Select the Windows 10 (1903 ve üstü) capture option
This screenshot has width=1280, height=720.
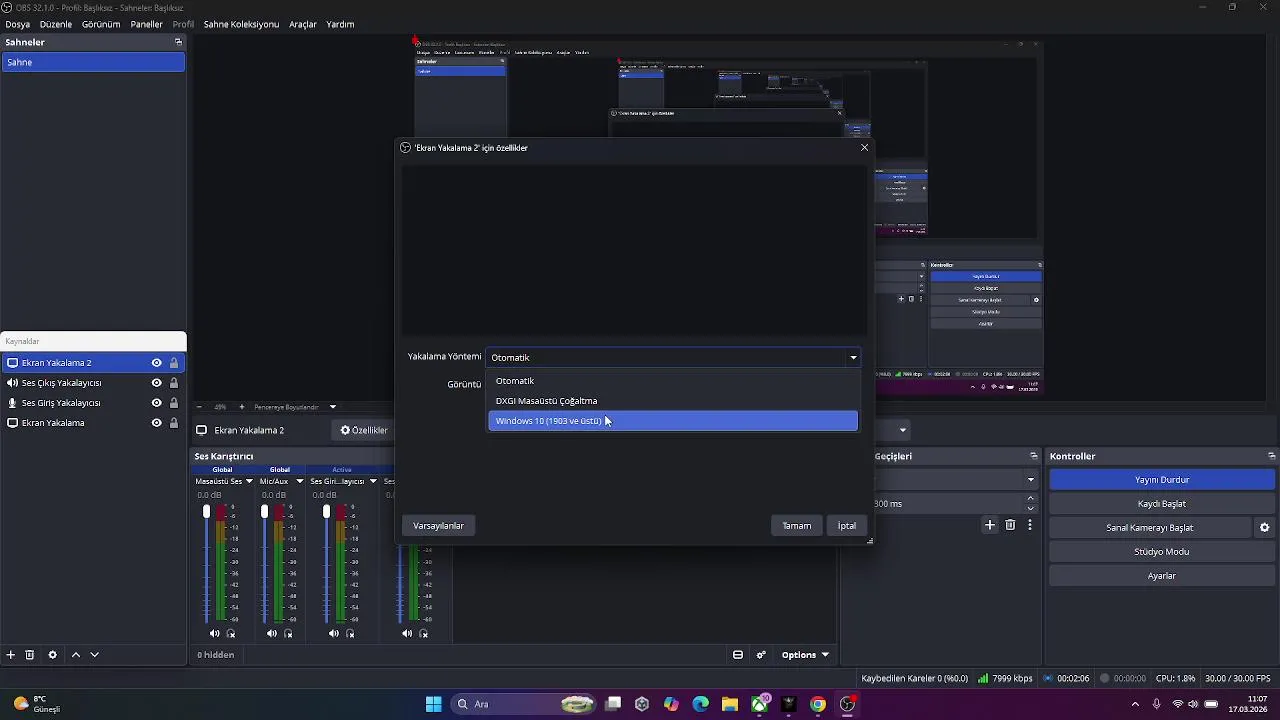tap(673, 421)
